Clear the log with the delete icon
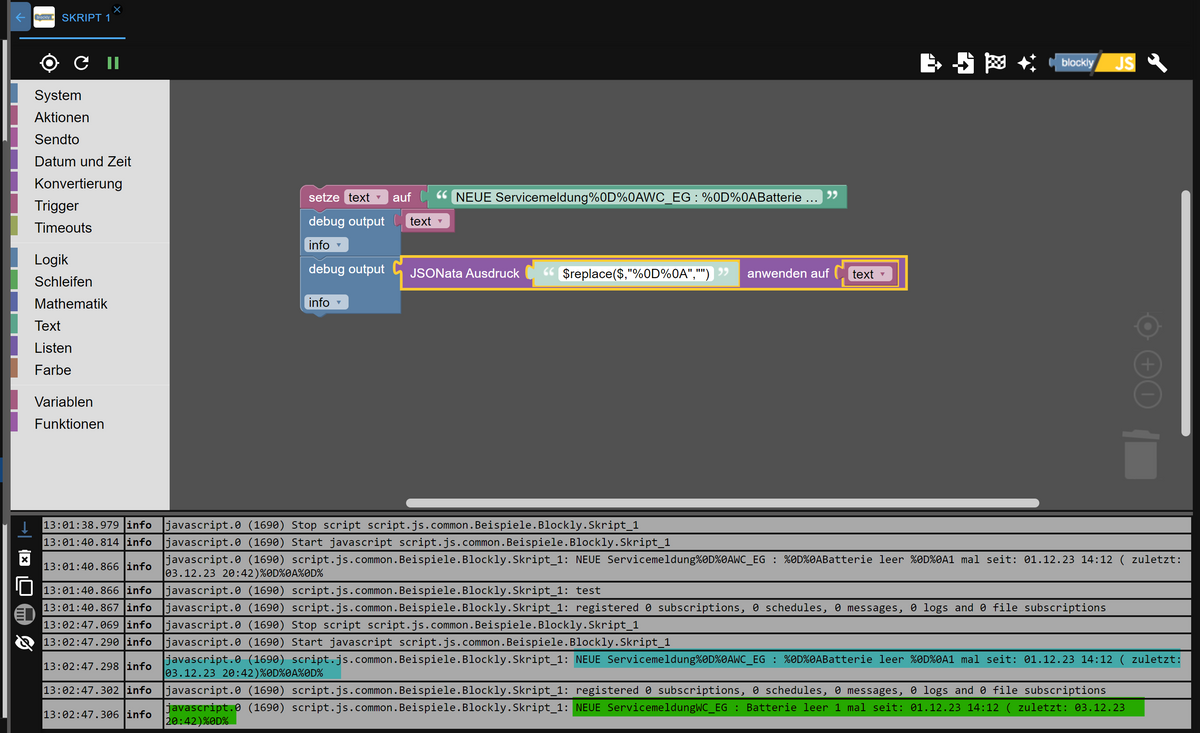1200x733 pixels. [x=25, y=557]
